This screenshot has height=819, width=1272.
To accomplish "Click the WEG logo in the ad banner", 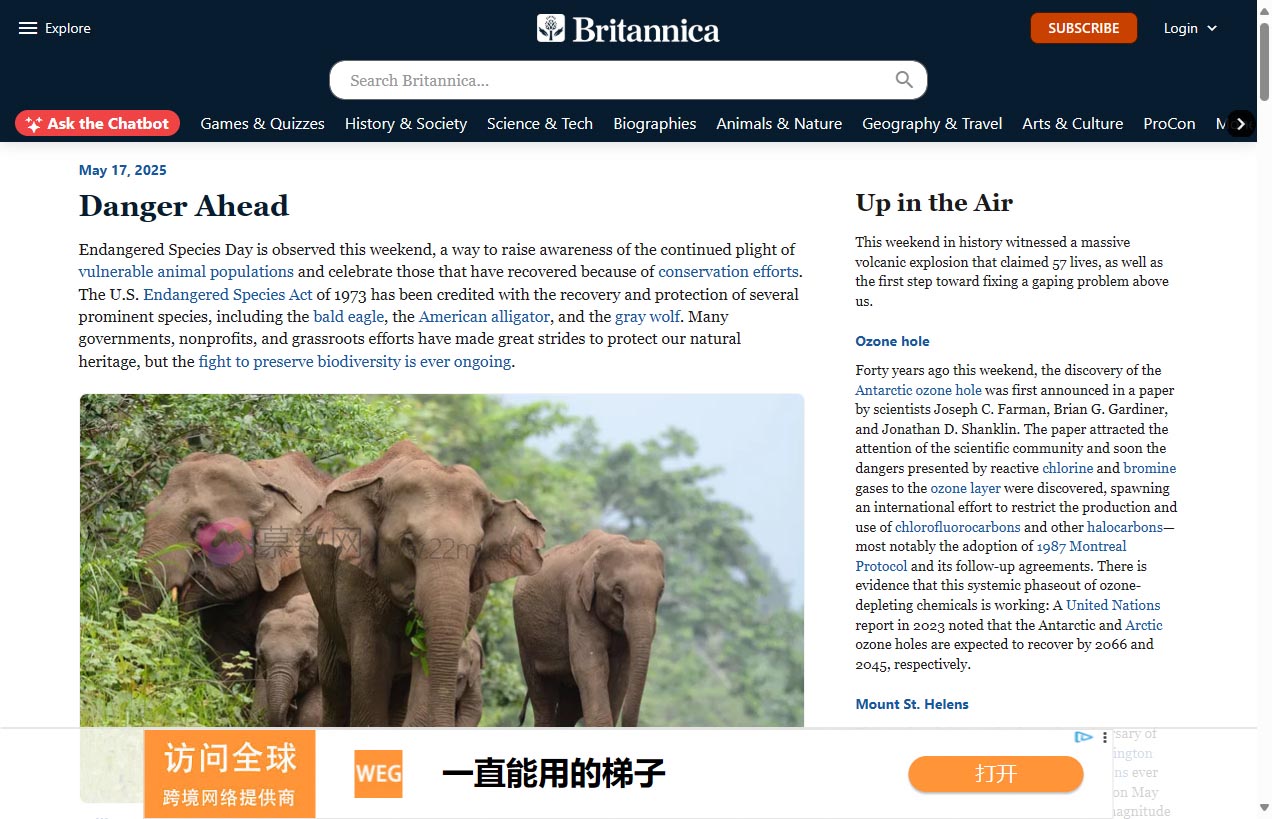I will coord(378,774).
